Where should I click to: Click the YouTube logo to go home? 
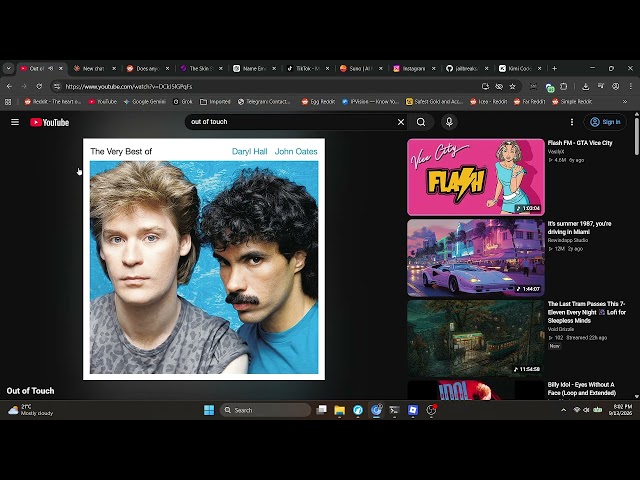pos(49,122)
